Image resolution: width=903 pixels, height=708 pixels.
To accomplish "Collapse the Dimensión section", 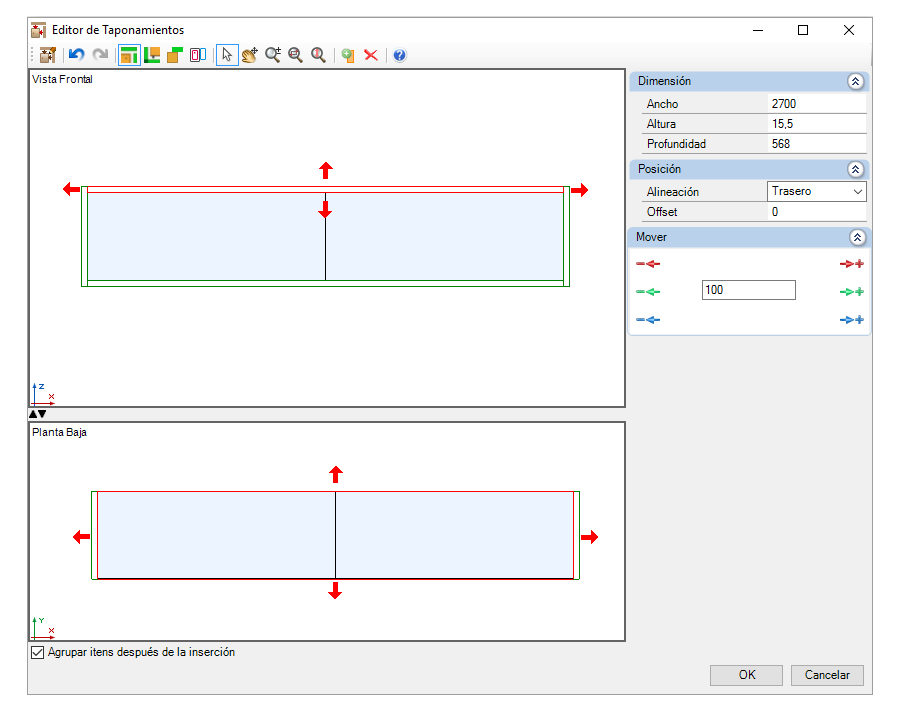I will [855, 81].
